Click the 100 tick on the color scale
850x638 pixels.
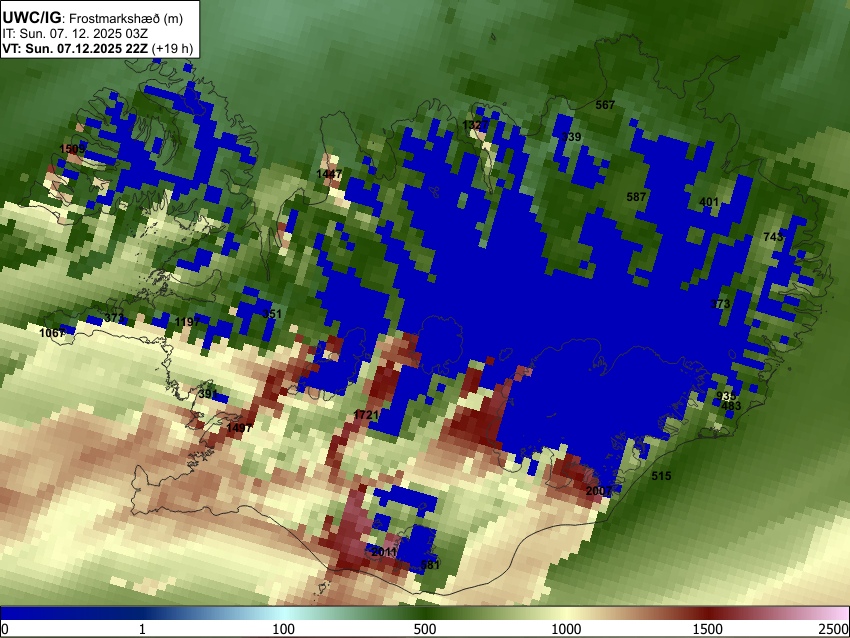(x=284, y=629)
